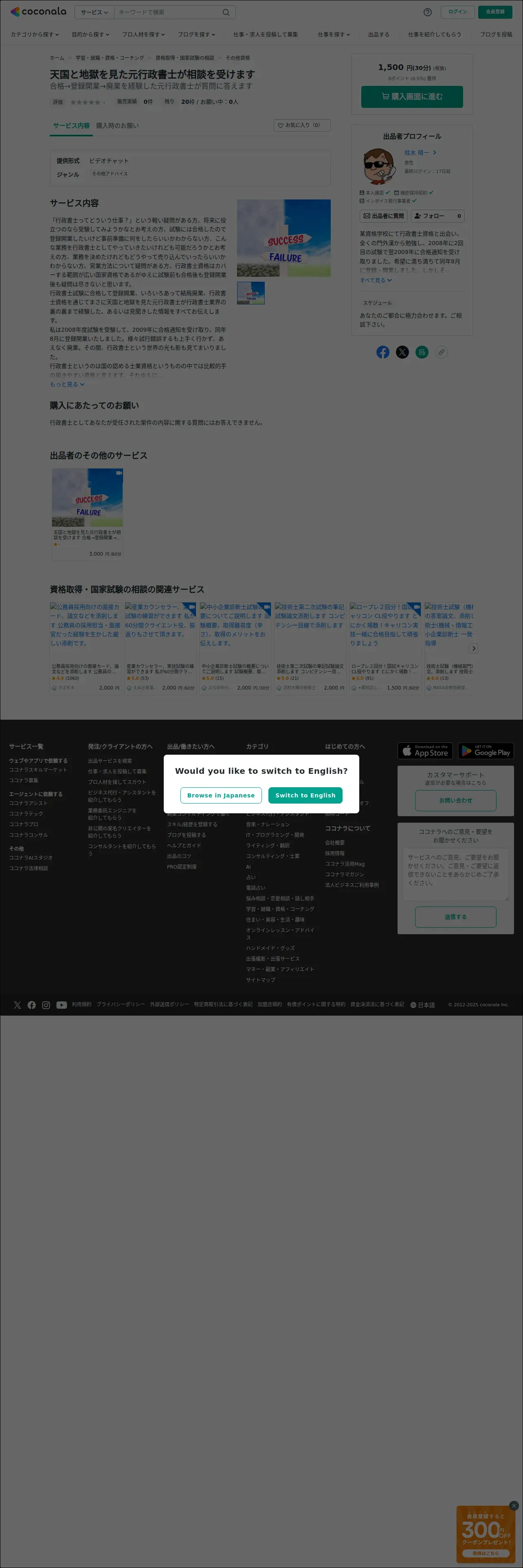
Task: Open breadcrumb ホーム
Action: click(57, 58)
